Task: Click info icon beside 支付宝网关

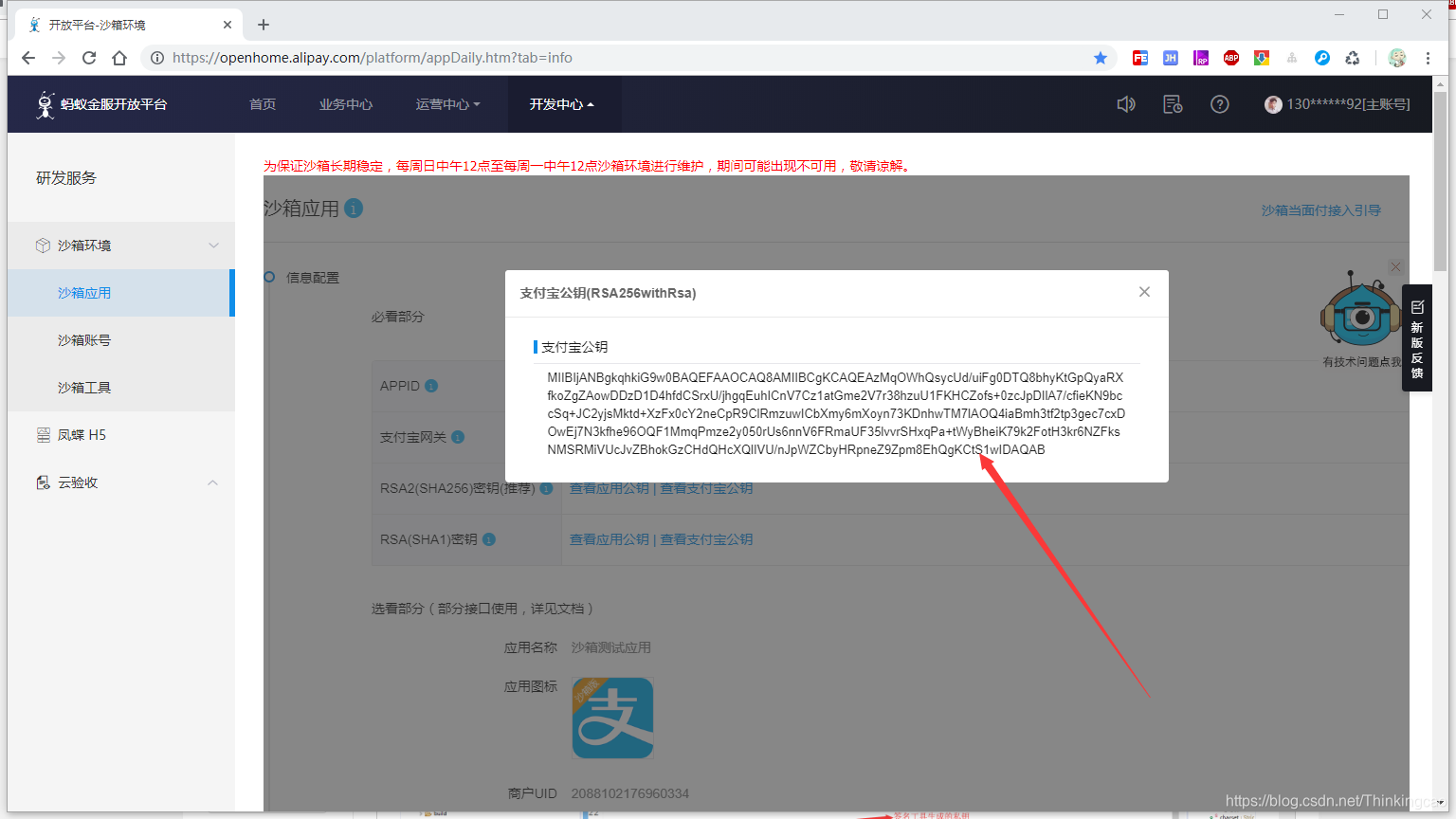Action: (x=458, y=437)
